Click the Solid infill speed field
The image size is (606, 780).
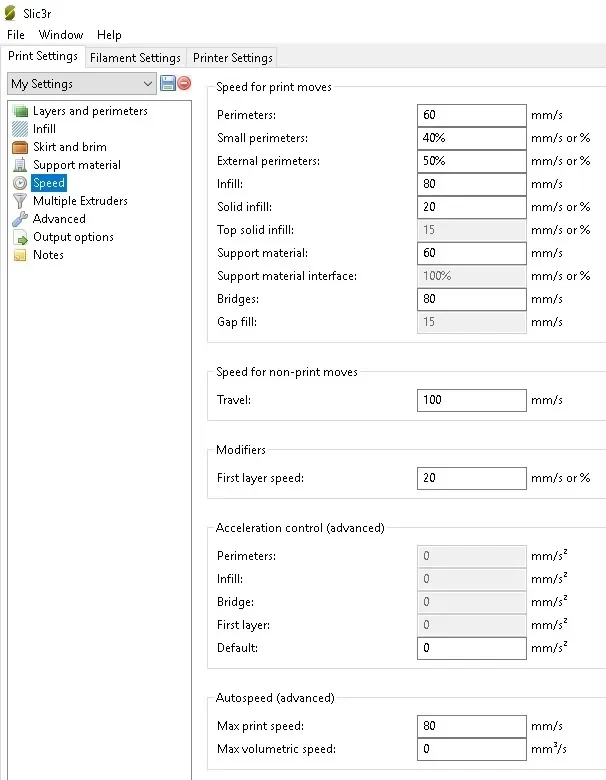coord(472,207)
